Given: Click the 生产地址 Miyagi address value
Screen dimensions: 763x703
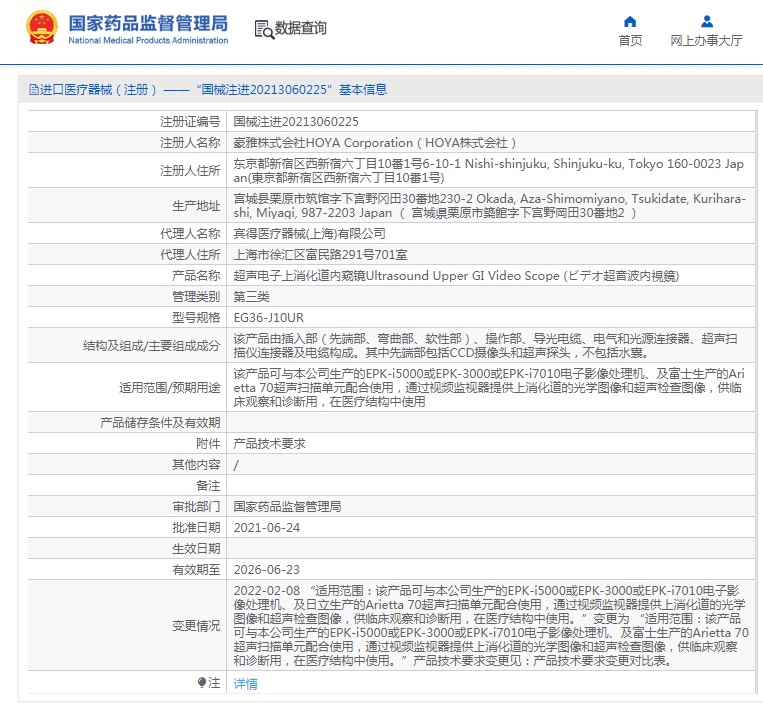Looking at the screenshot, I should click(x=490, y=205).
